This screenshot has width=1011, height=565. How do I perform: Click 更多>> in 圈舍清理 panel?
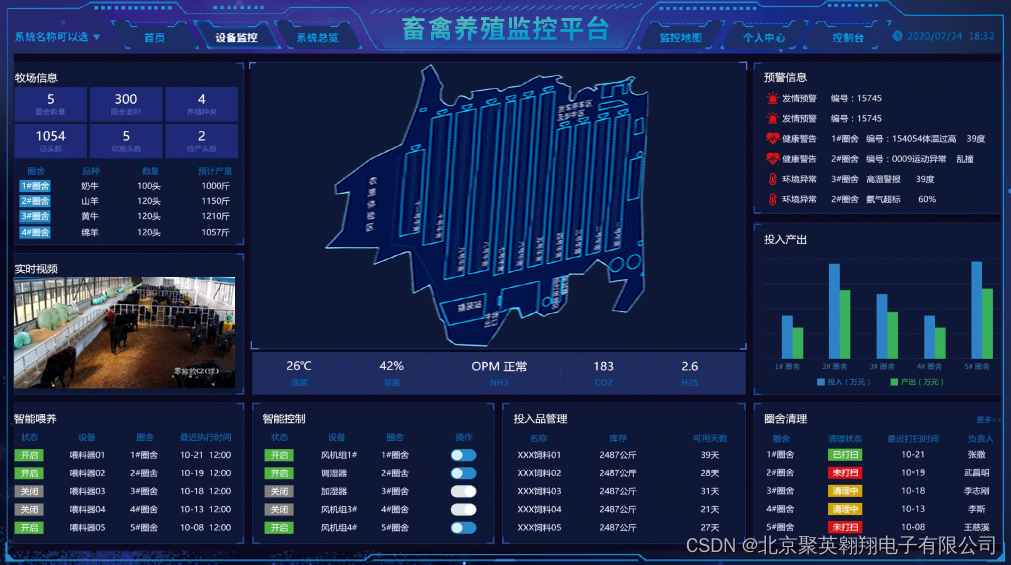coord(988,419)
